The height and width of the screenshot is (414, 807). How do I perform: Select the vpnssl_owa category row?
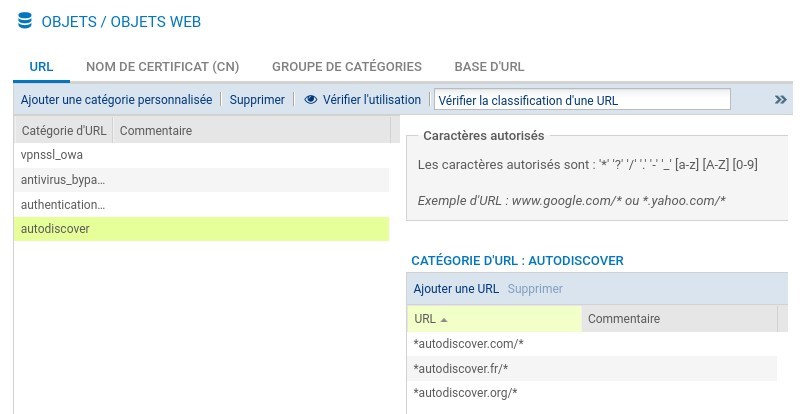coord(201,155)
